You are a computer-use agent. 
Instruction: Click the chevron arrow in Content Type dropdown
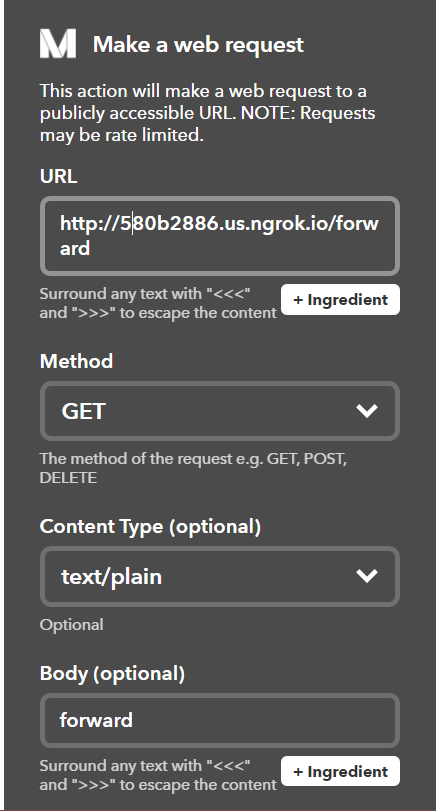coord(367,576)
